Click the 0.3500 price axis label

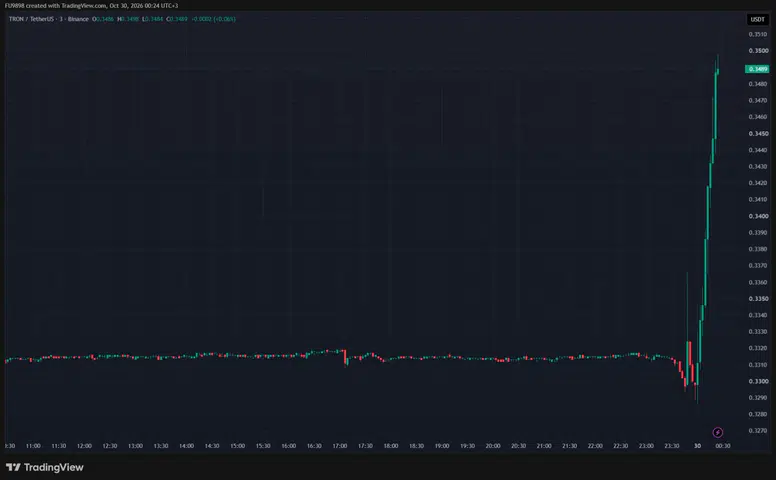click(x=758, y=50)
